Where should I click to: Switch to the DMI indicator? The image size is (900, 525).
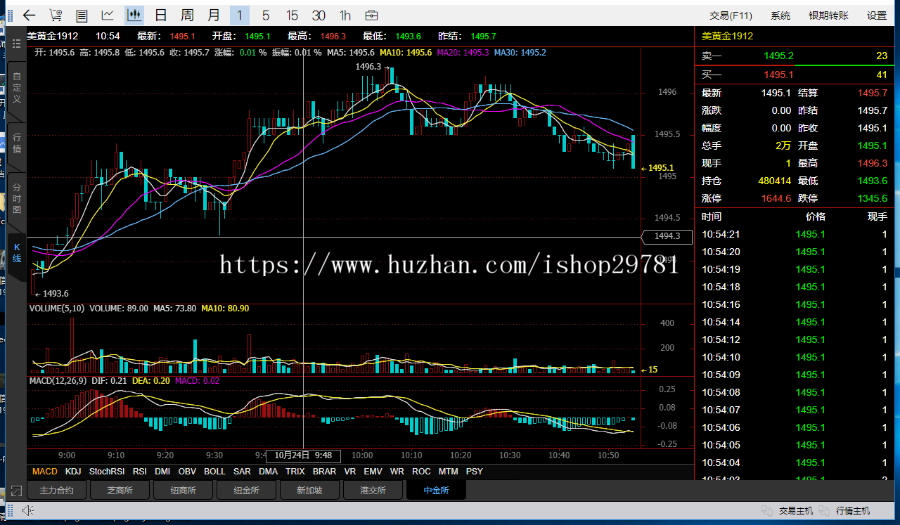pos(162,472)
